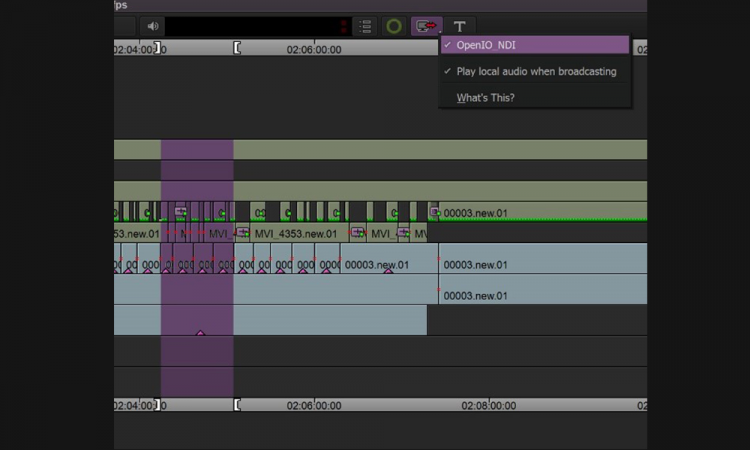
Task: Select the 00003.new.01 clip on second audio track
Action: (x=543, y=289)
